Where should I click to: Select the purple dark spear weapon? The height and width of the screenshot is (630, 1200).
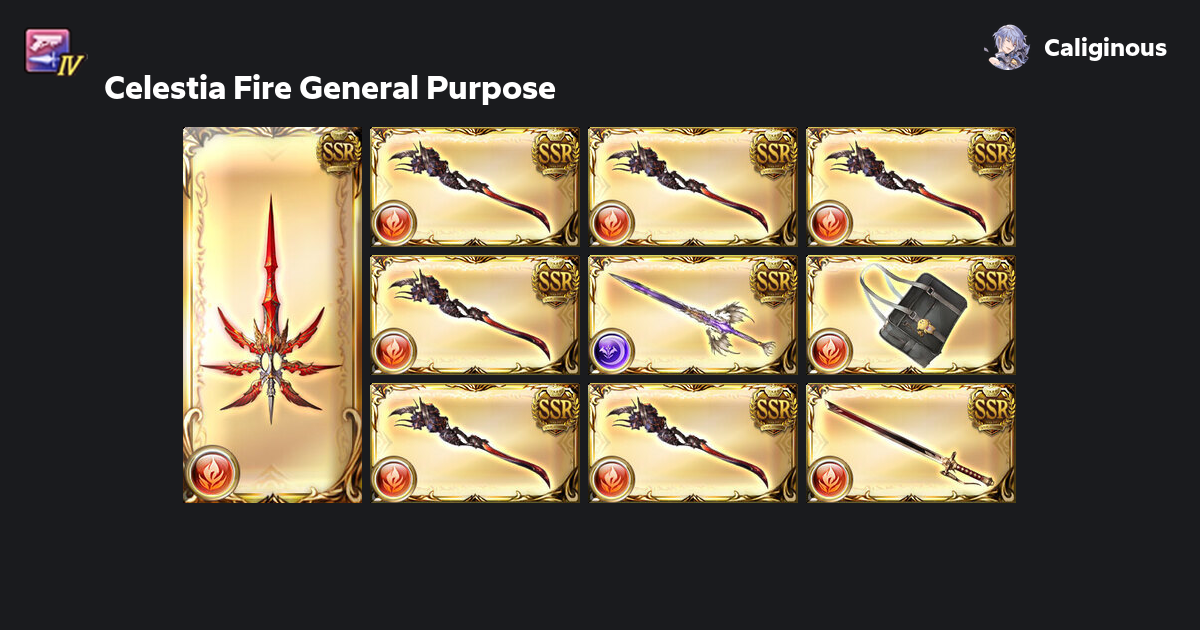693,315
